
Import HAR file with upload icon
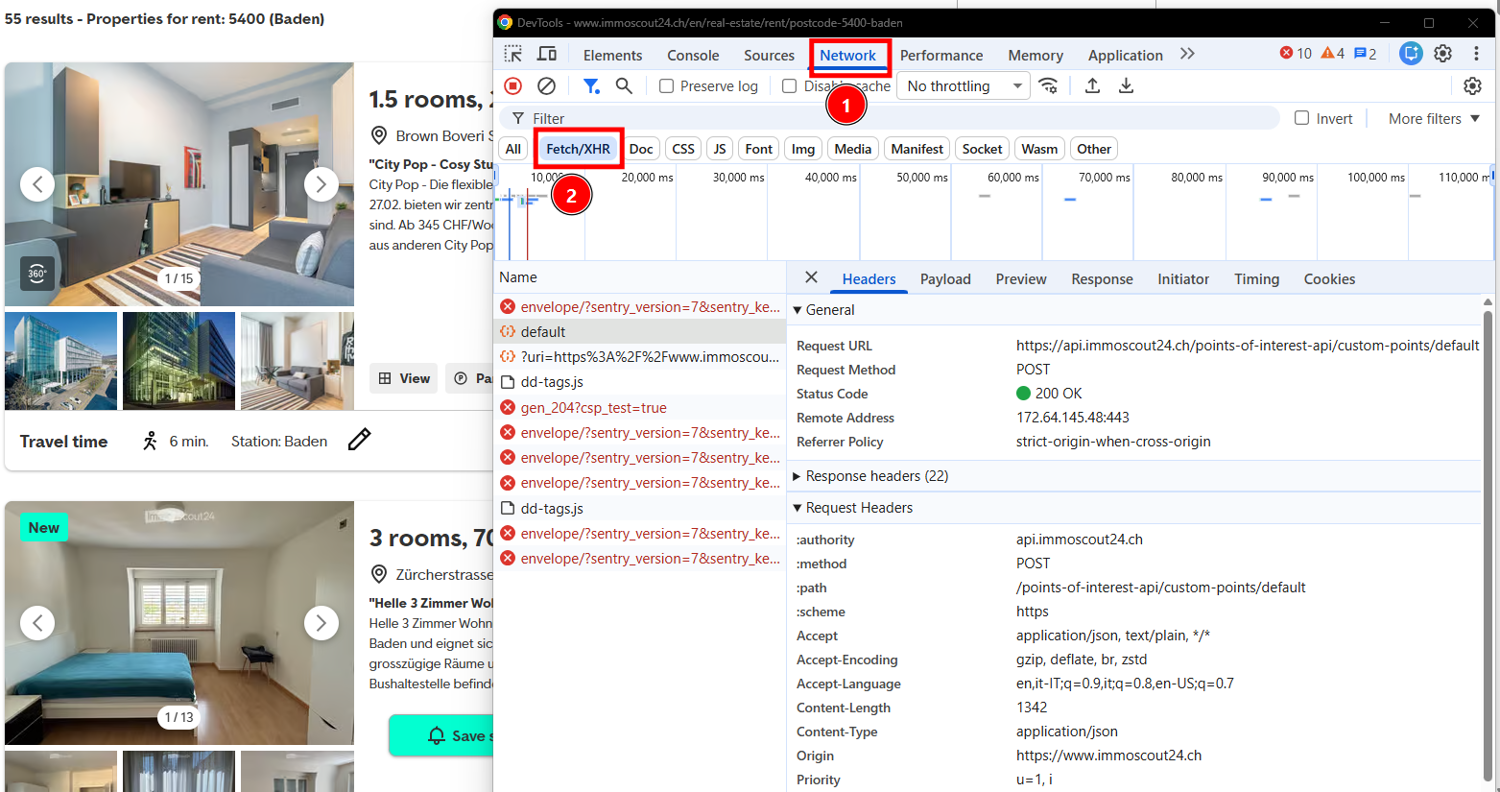(1093, 86)
